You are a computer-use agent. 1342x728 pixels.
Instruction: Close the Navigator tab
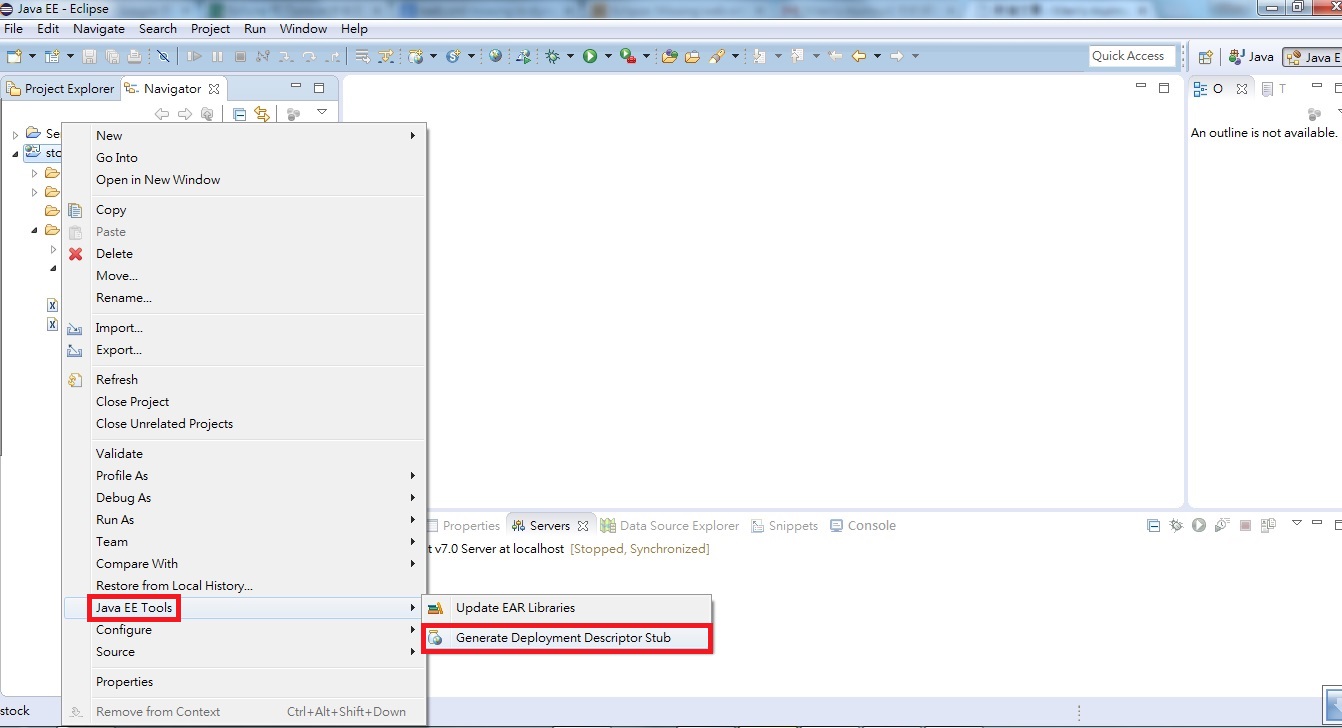pos(214,89)
